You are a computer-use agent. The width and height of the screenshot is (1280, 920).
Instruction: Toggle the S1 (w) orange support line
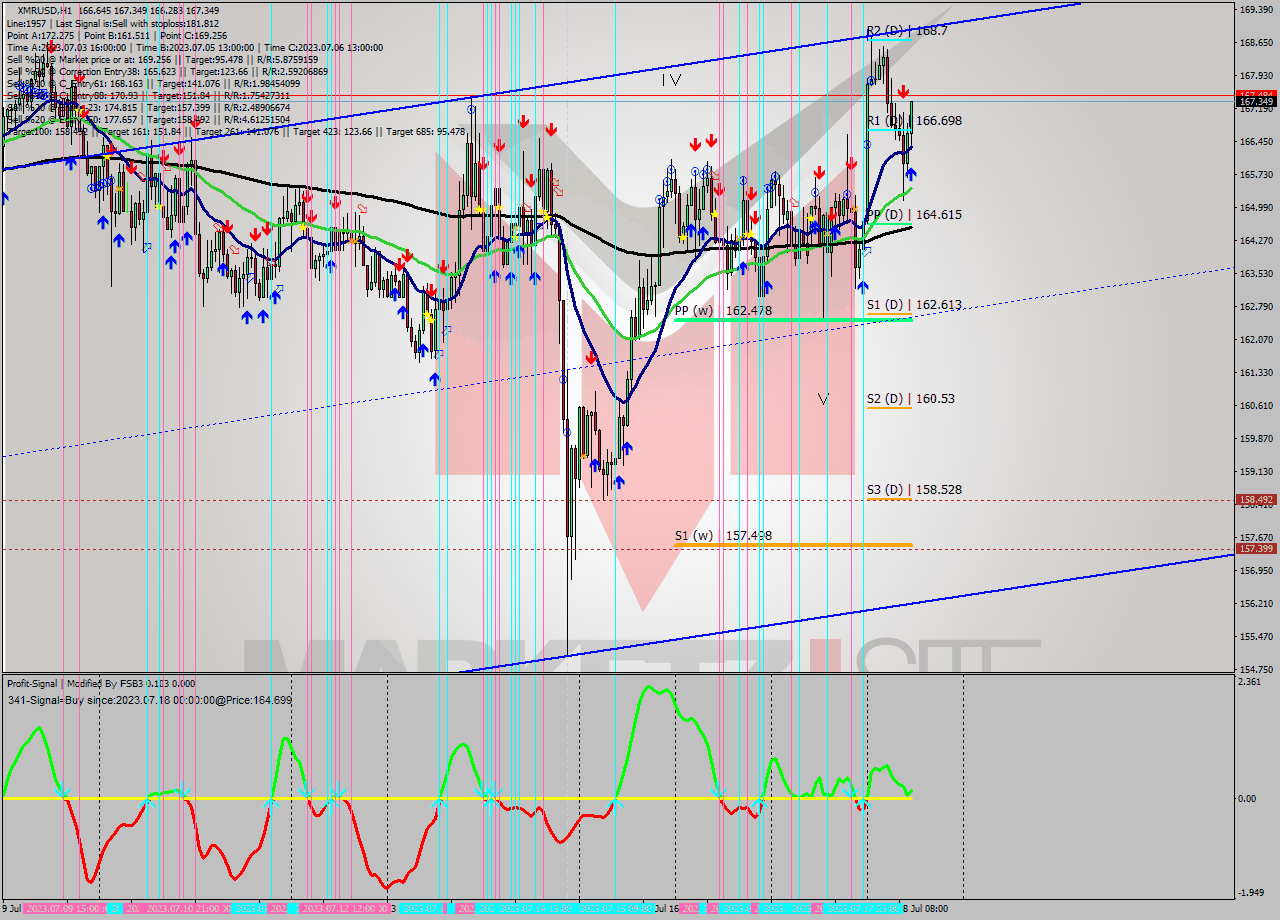click(x=790, y=545)
